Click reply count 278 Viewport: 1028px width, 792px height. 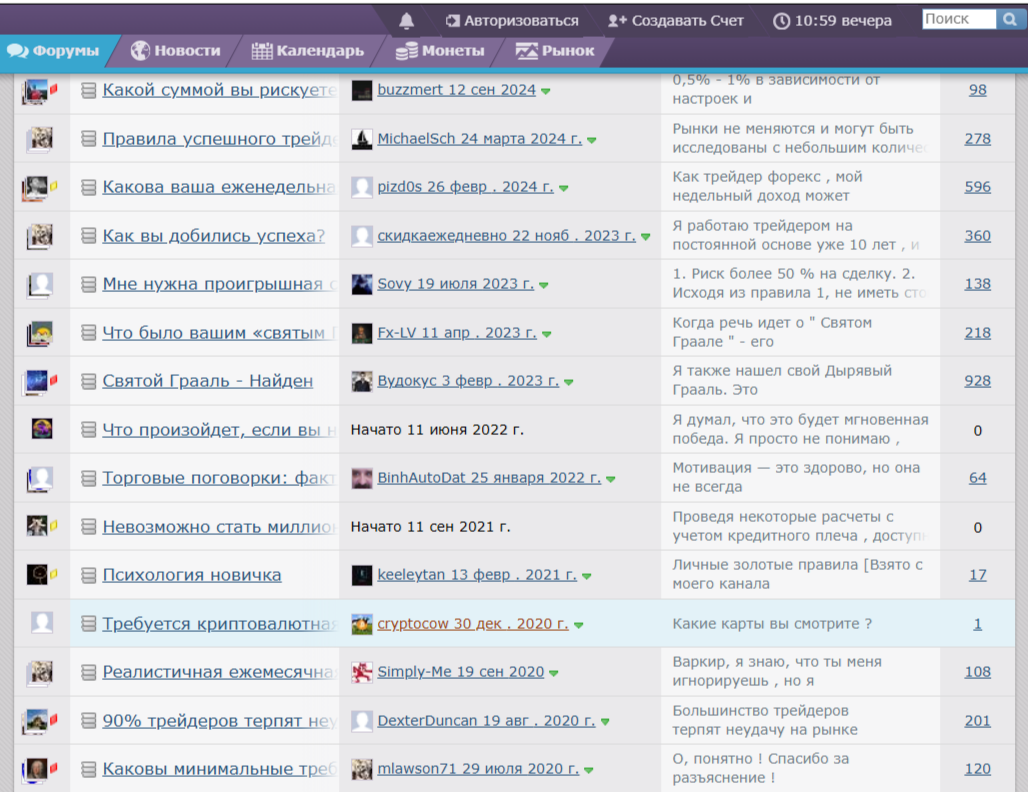tap(978, 139)
